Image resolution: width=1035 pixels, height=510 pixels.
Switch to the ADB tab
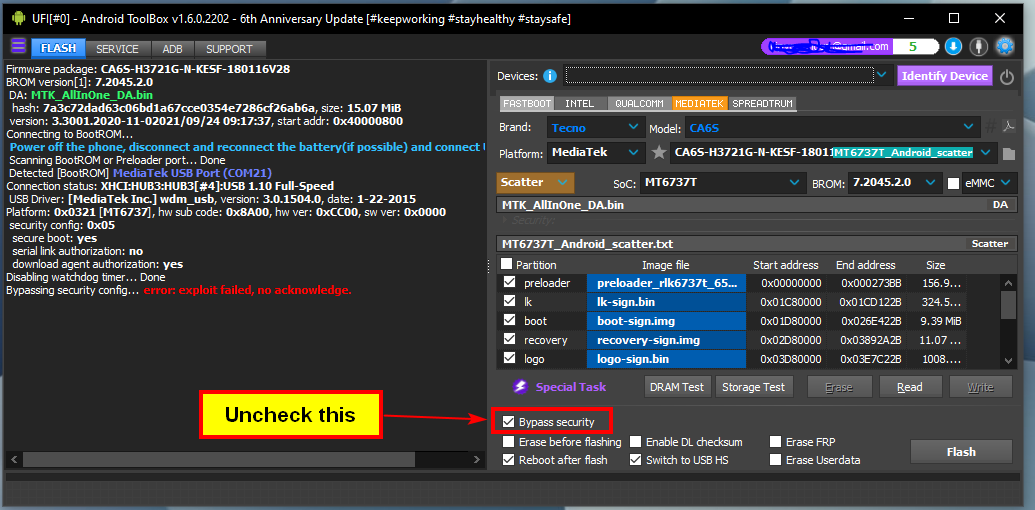pyautogui.click(x=173, y=49)
